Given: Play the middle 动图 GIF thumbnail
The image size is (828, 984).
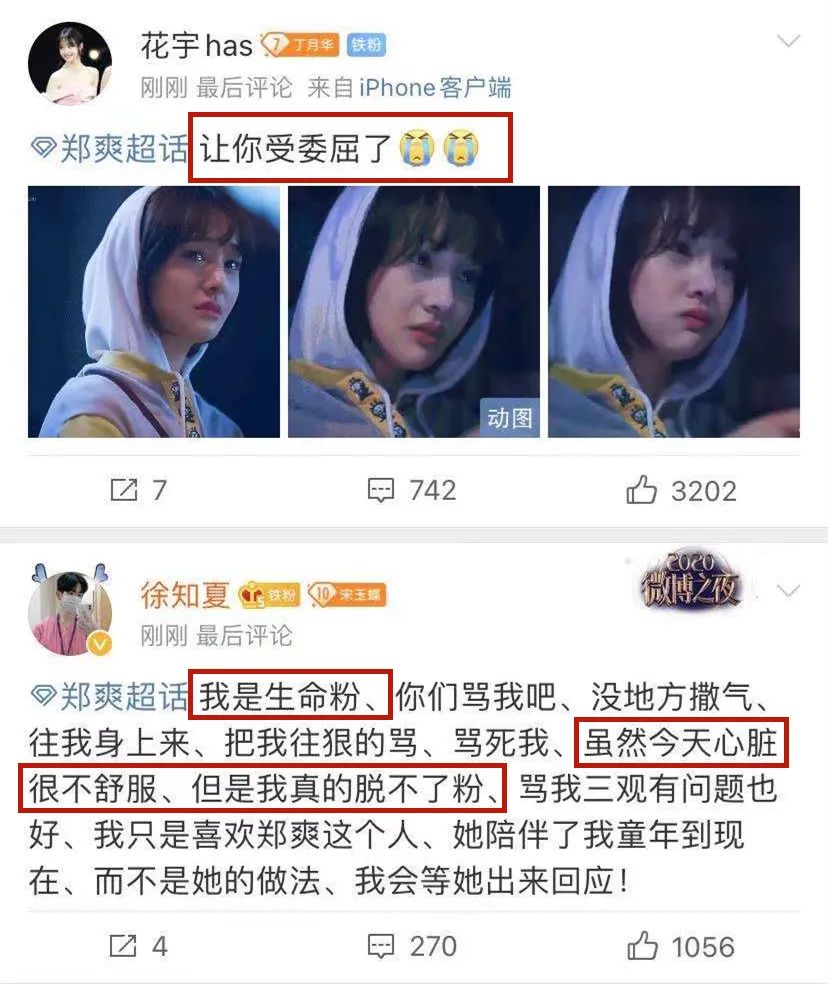Looking at the screenshot, I should pyautogui.click(x=414, y=312).
